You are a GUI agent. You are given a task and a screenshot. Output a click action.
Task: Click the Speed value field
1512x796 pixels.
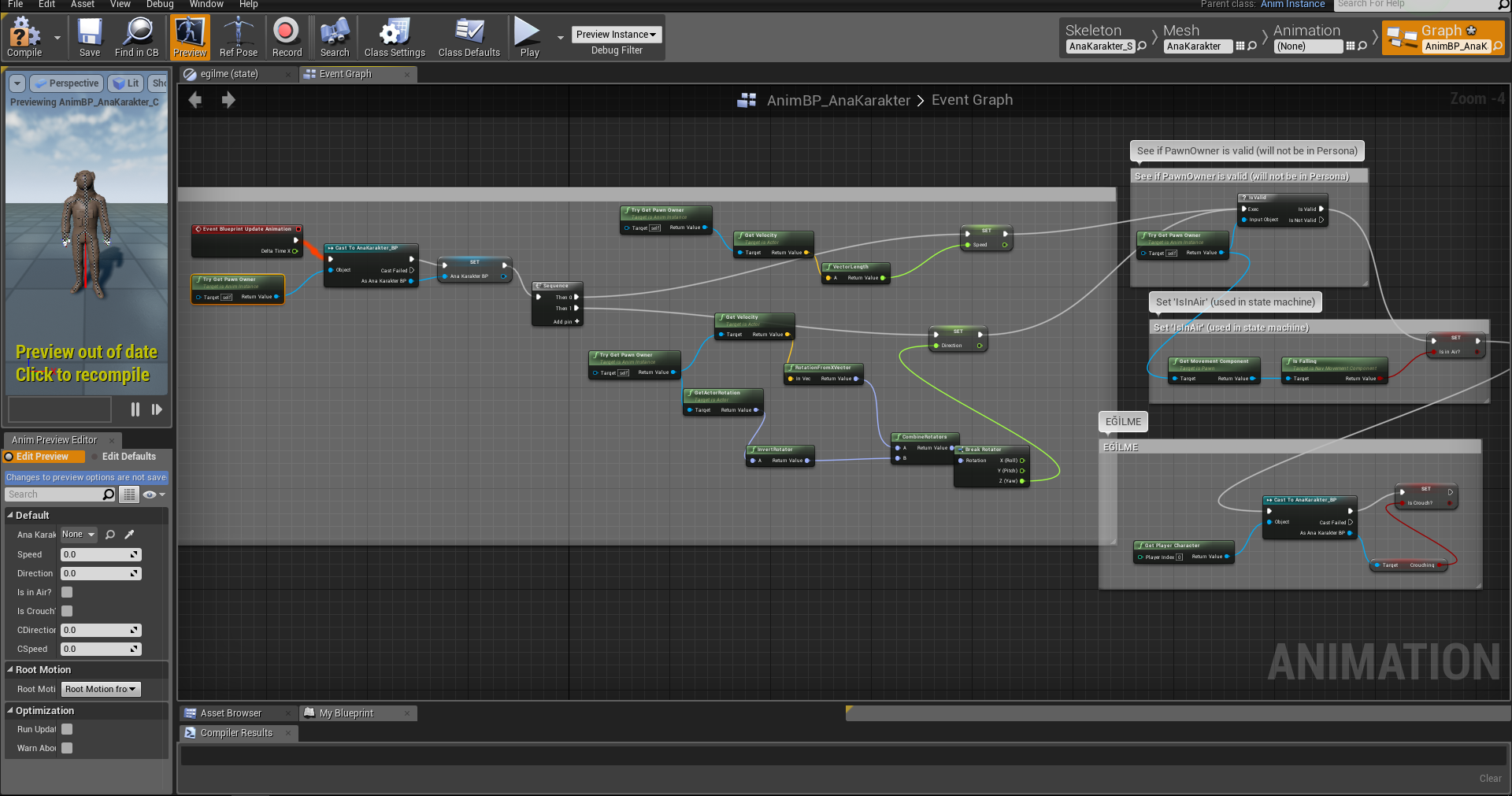[101, 554]
